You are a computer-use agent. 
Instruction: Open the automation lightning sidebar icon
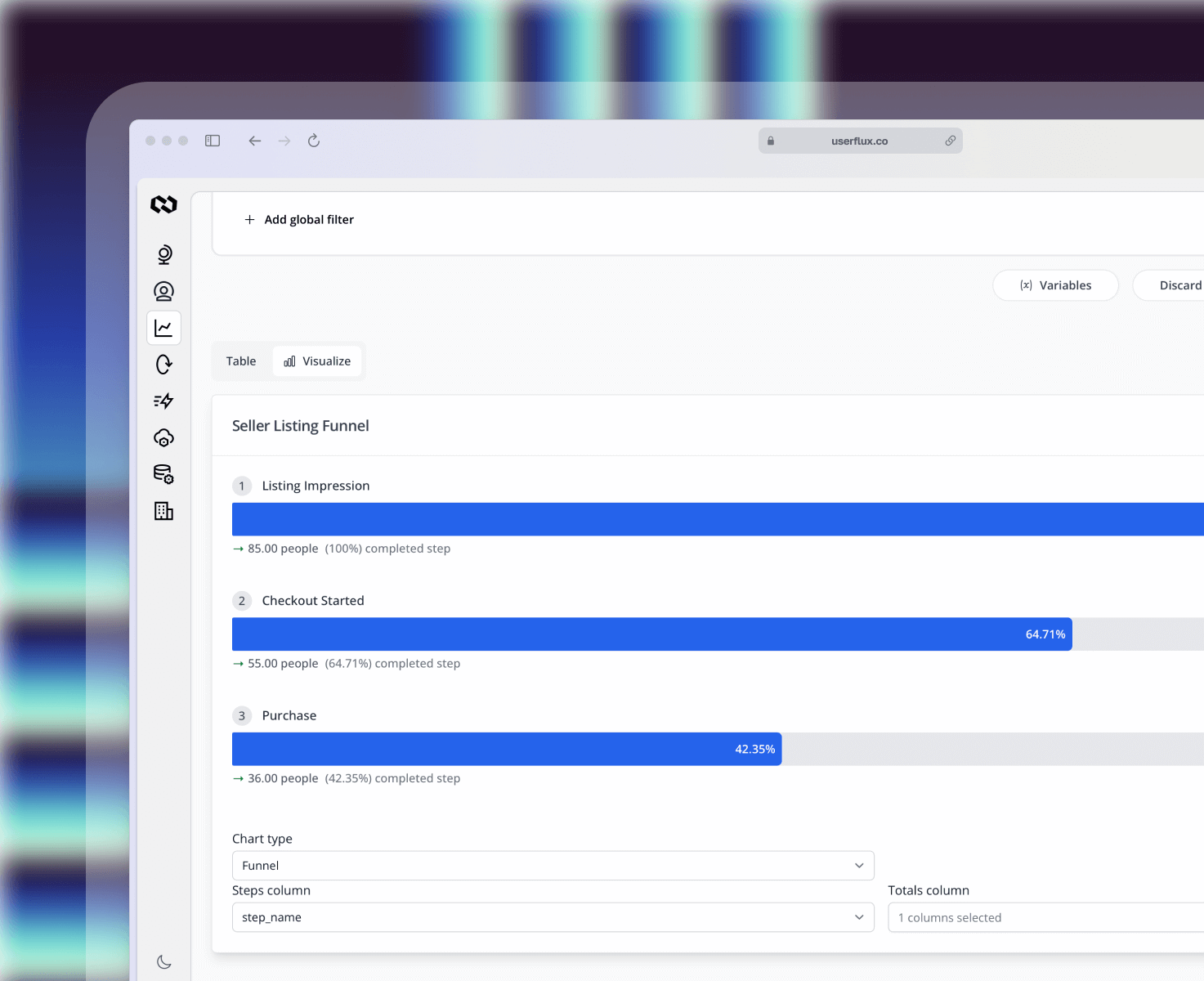pyautogui.click(x=163, y=401)
